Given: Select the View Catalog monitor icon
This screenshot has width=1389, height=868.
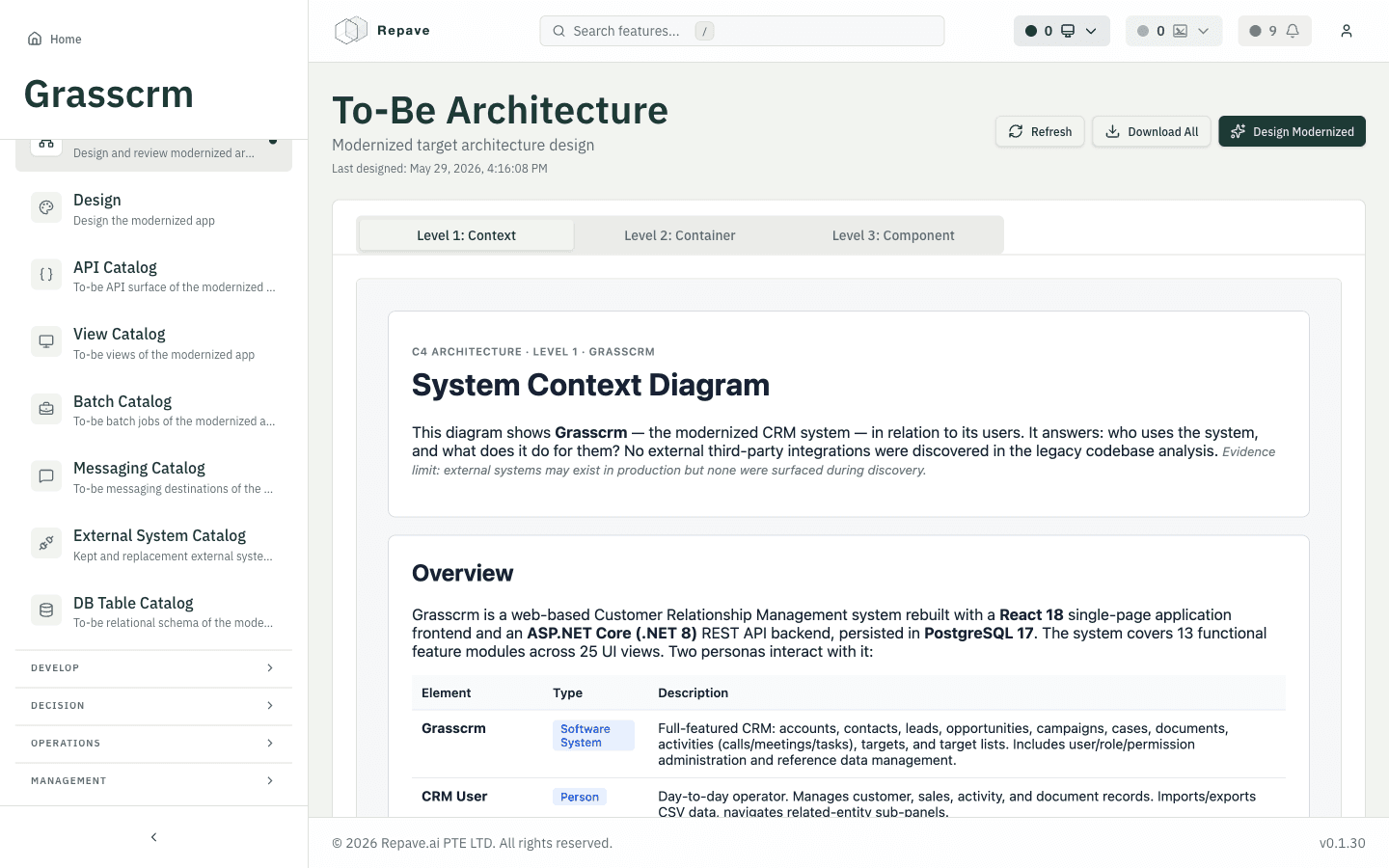Looking at the screenshot, I should pyautogui.click(x=46, y=341).
